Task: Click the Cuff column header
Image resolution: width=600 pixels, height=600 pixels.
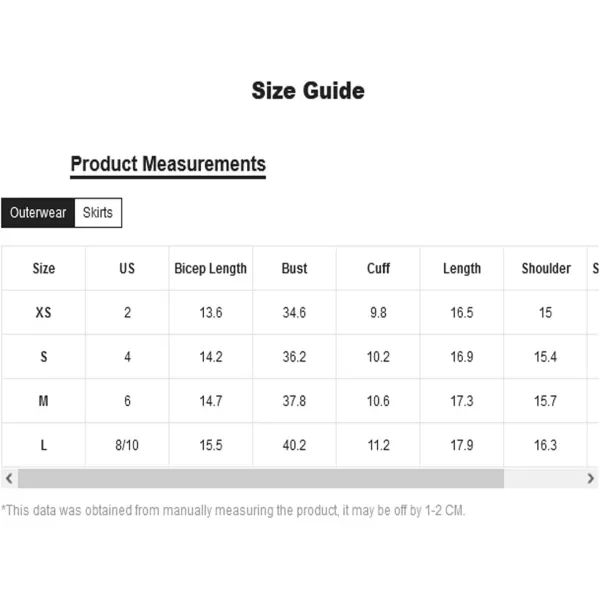Action: point(378,268)
